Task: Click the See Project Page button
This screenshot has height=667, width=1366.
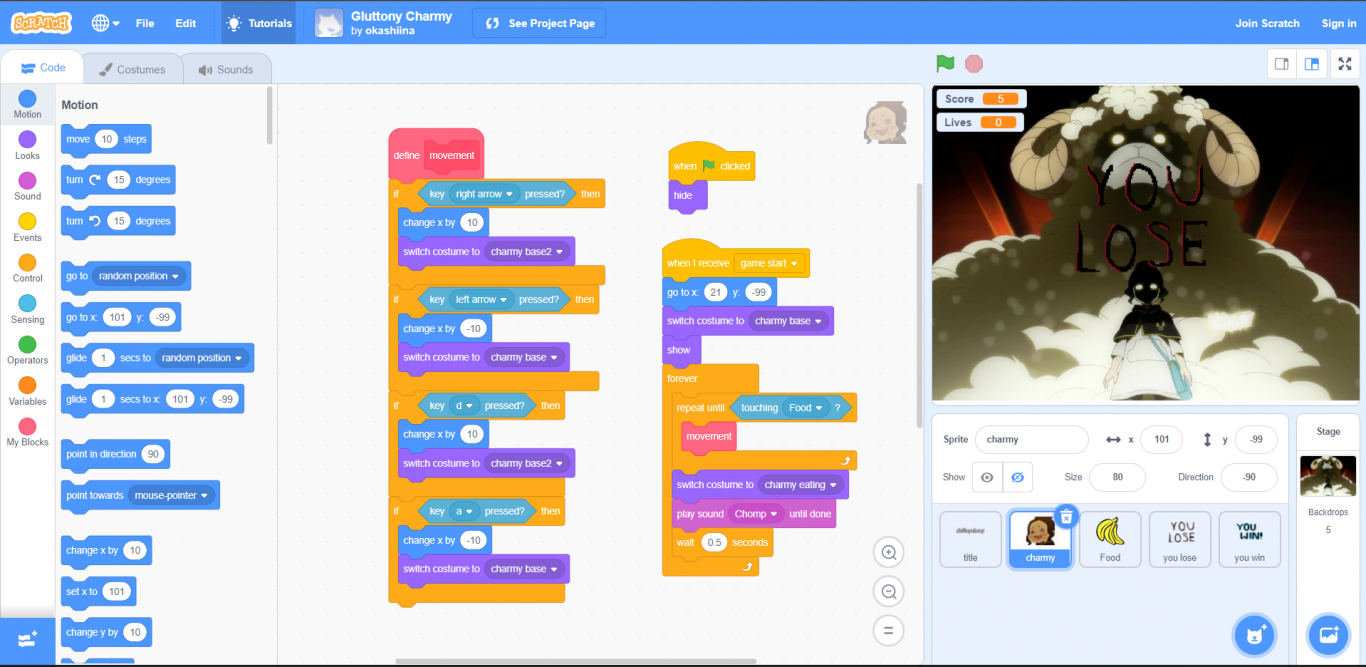Action: (538, 23)
